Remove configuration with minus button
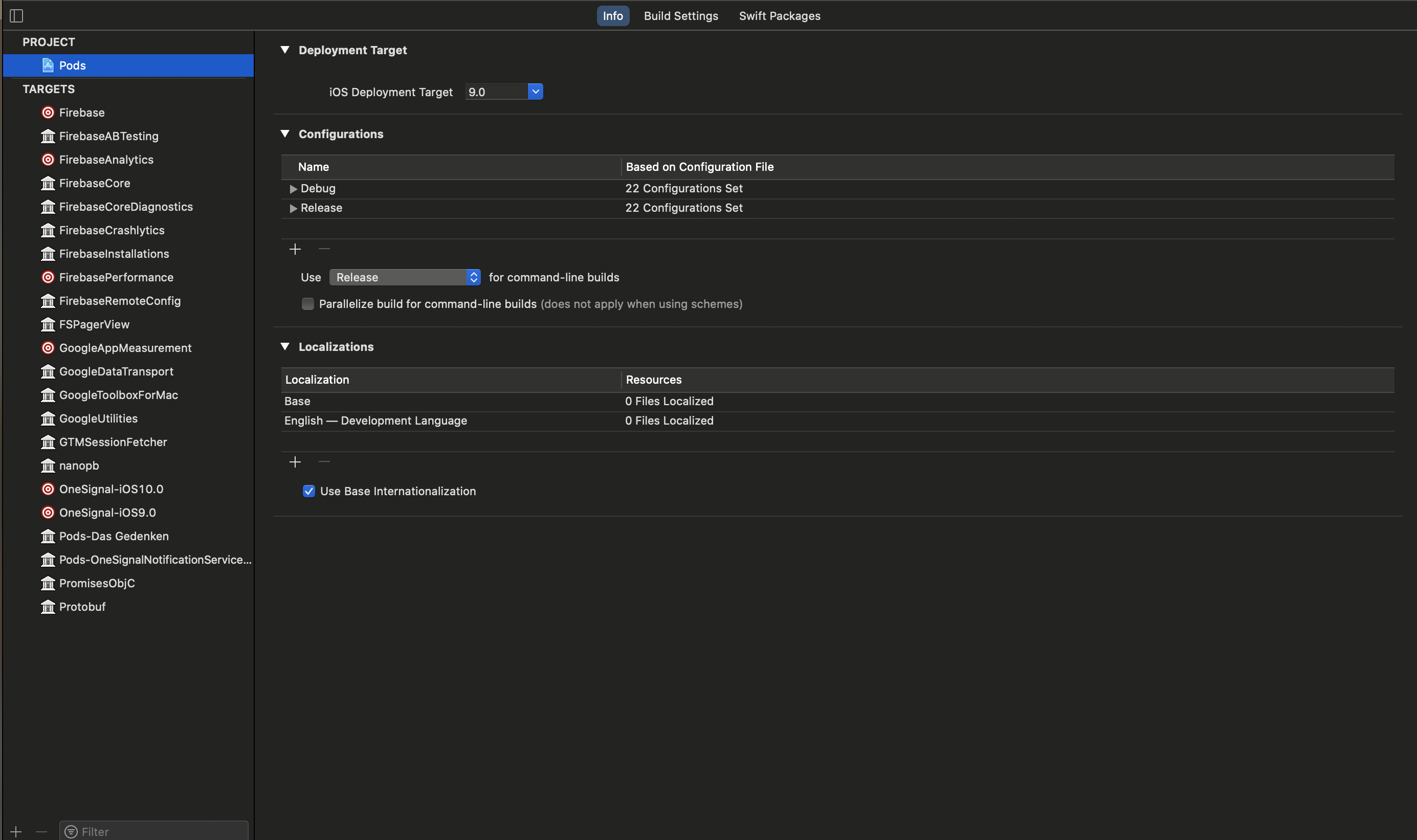This screenshot has height=840, width=1417. pyautogui.click(x=324, y=249)
